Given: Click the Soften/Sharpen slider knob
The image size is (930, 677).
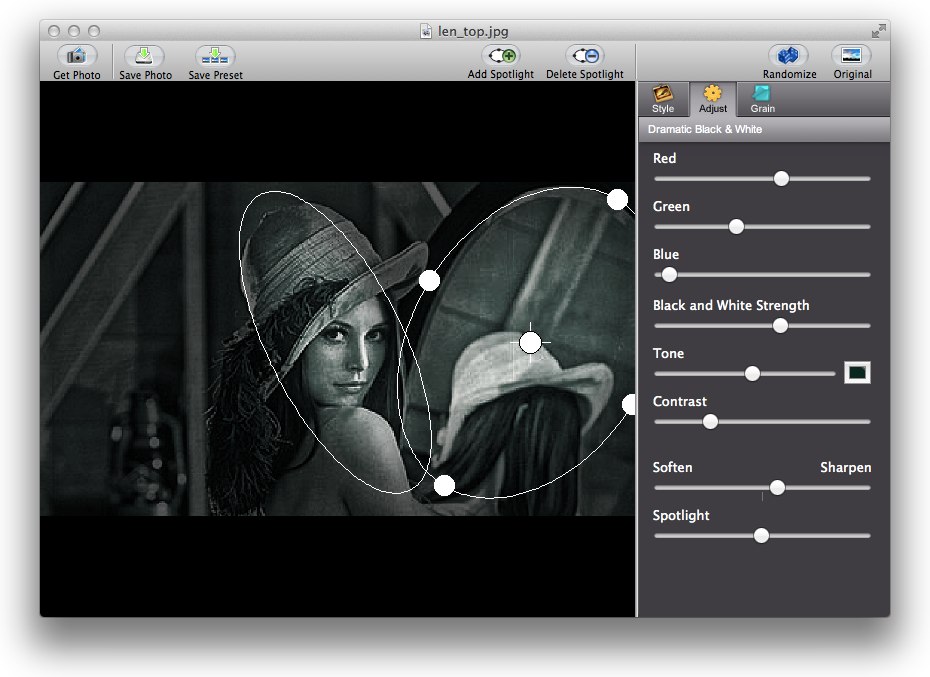Looking at the screenshot, I should pos(777,488).
